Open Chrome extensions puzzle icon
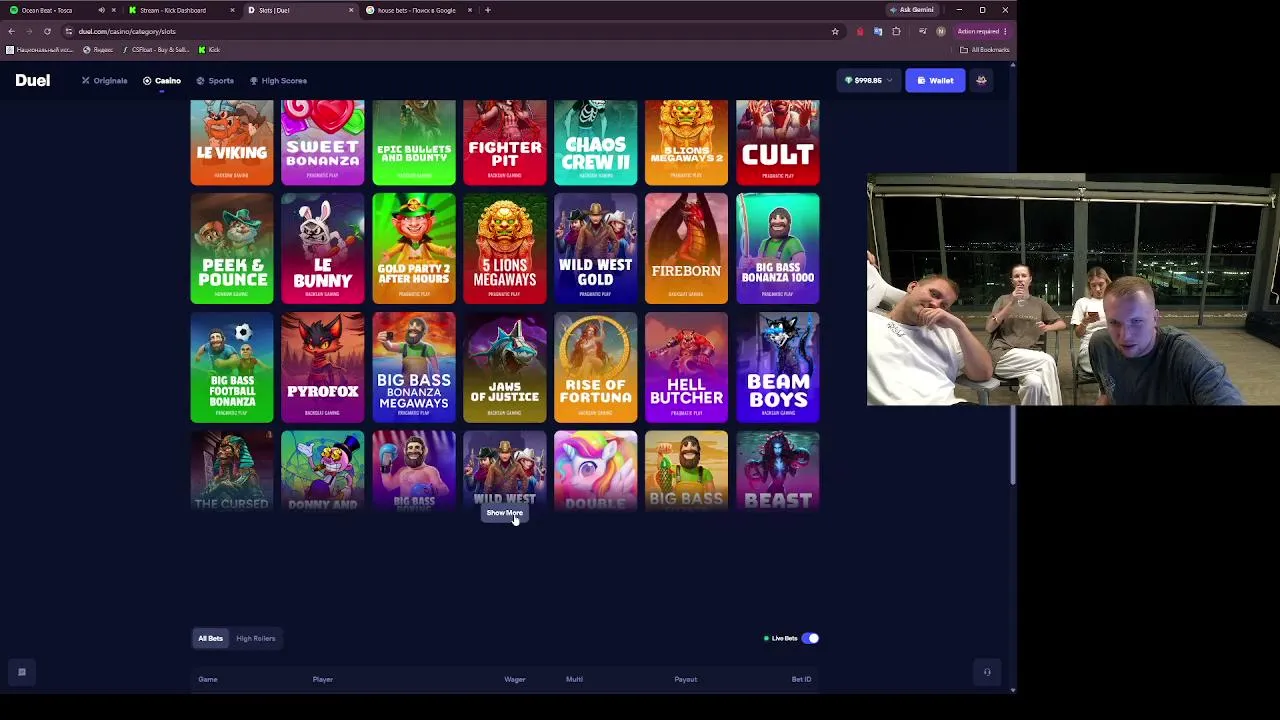Screen dimensions: 1280x720 [896, 31]
